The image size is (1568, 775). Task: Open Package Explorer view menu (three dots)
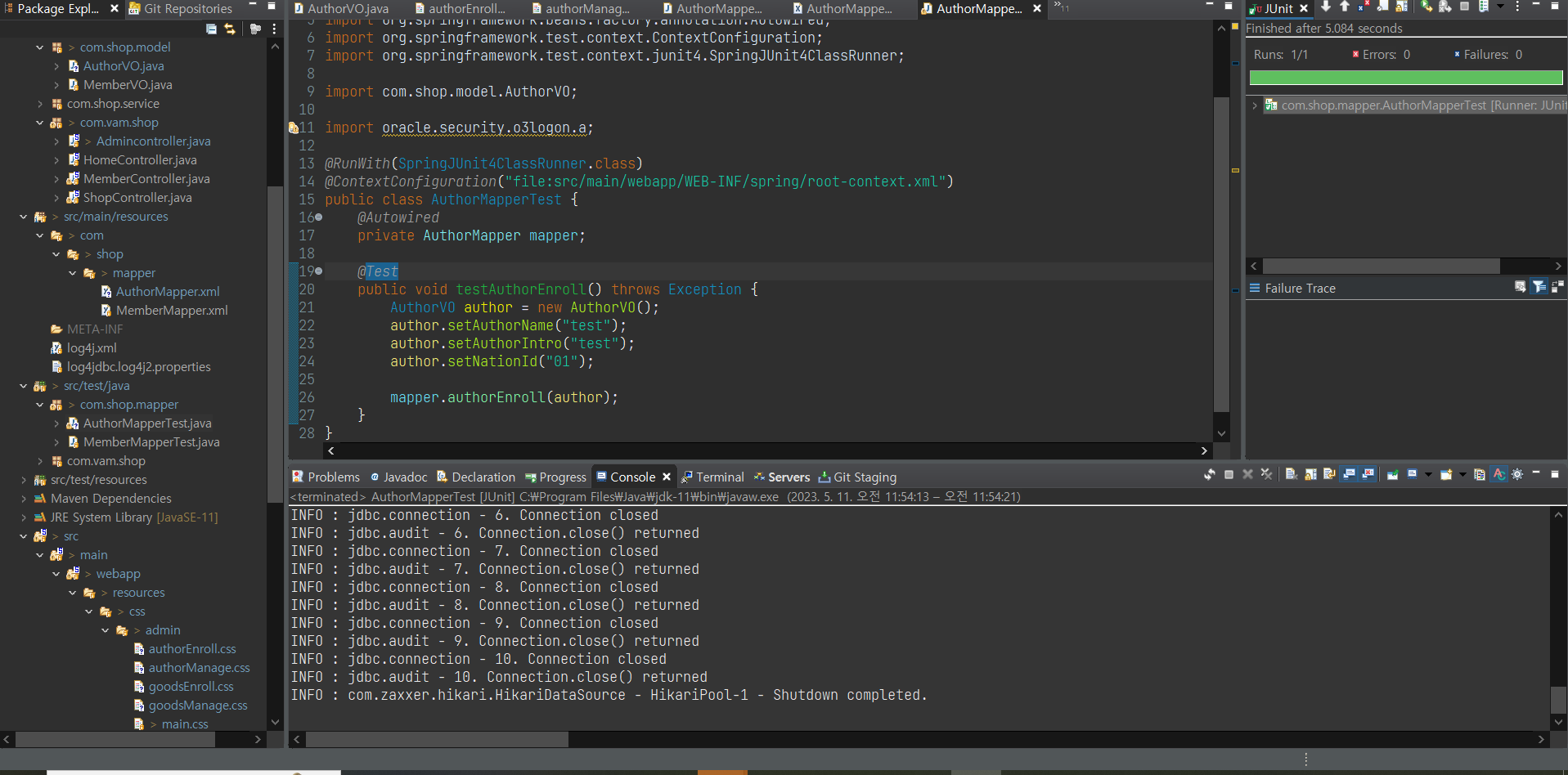click(x=274, y=29)
